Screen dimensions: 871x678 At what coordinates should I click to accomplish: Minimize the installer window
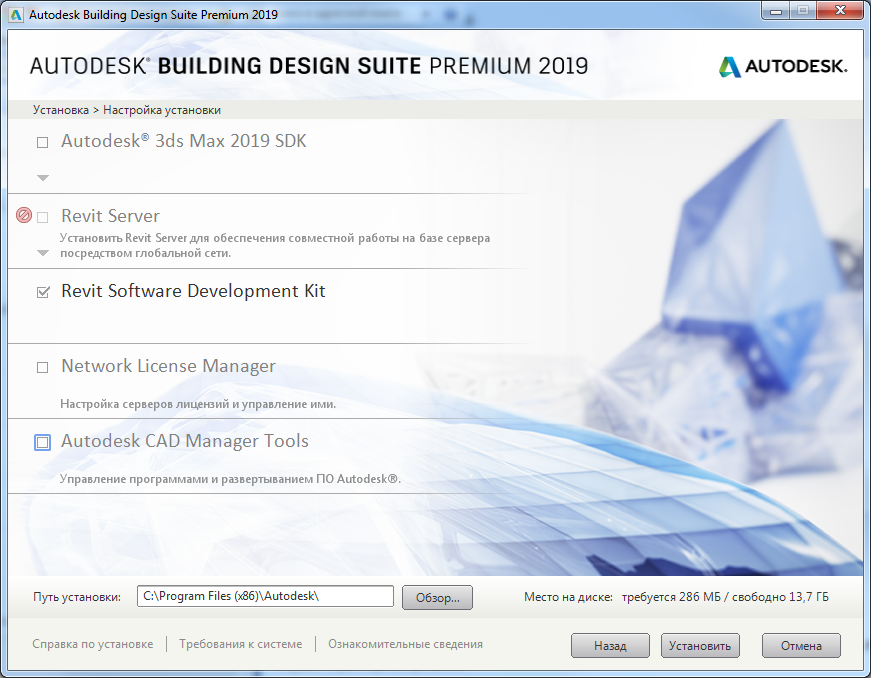pyautogui.click(x=777, y=11)
